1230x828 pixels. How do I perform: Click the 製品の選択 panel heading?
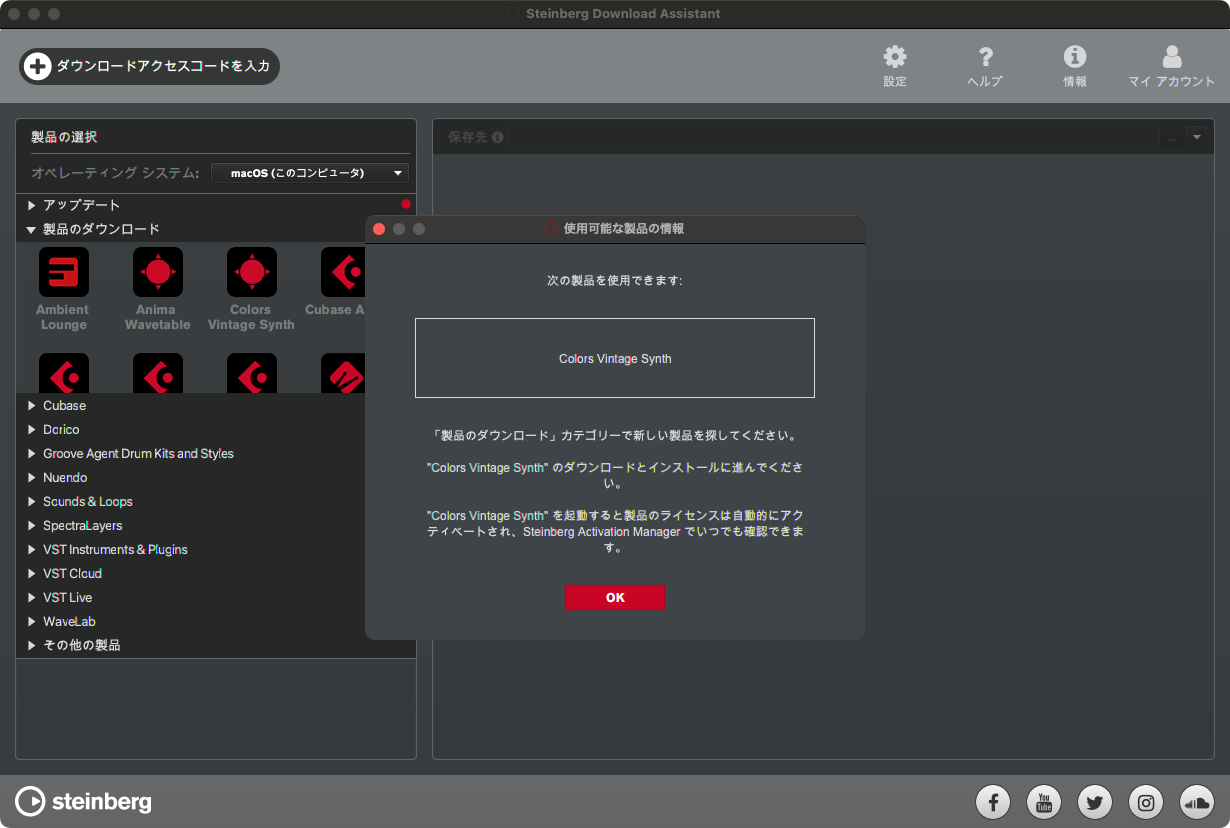click(x=64, y=137)
